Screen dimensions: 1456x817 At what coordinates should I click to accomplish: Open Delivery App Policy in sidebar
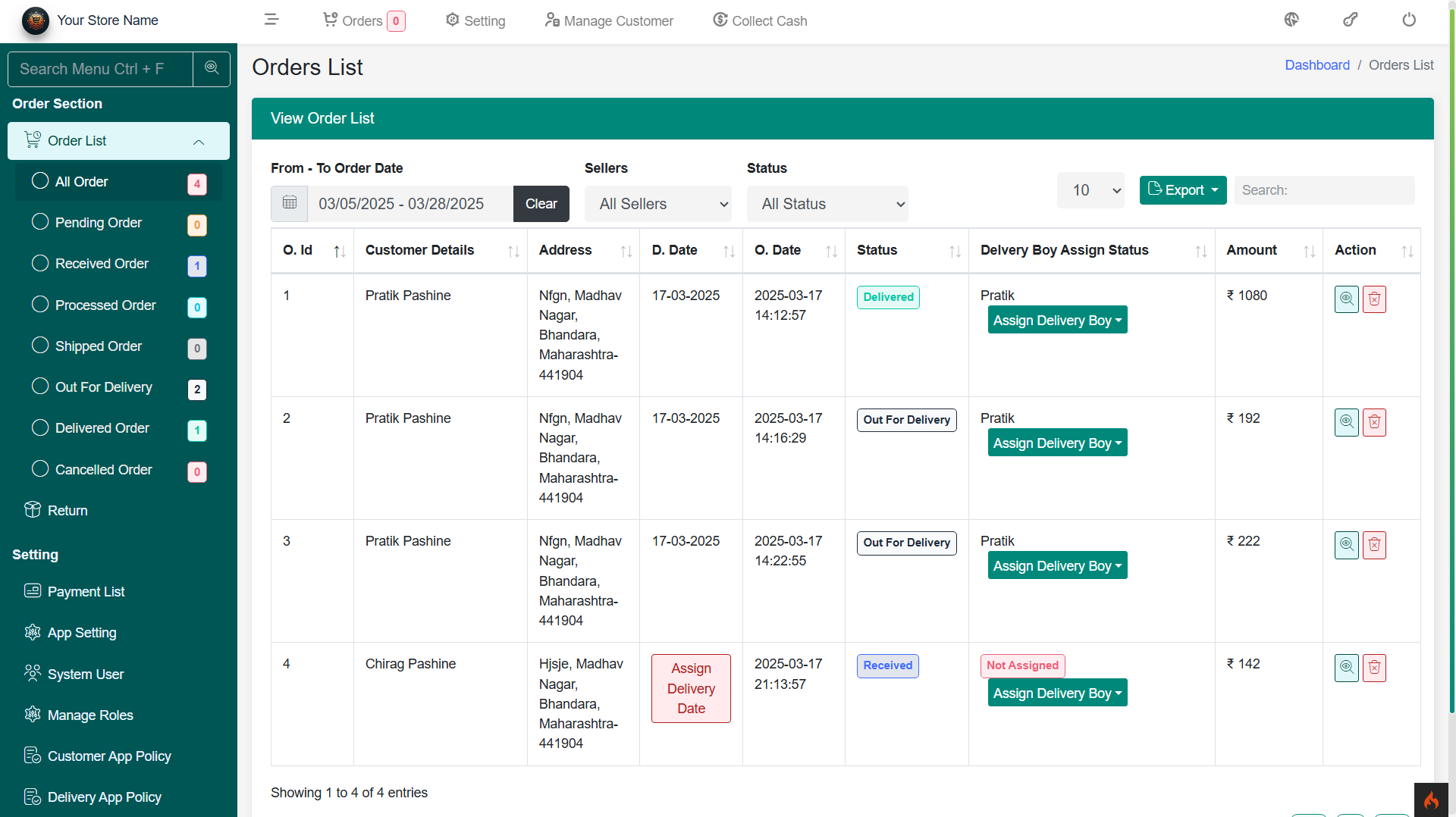[x=118, y=797]
